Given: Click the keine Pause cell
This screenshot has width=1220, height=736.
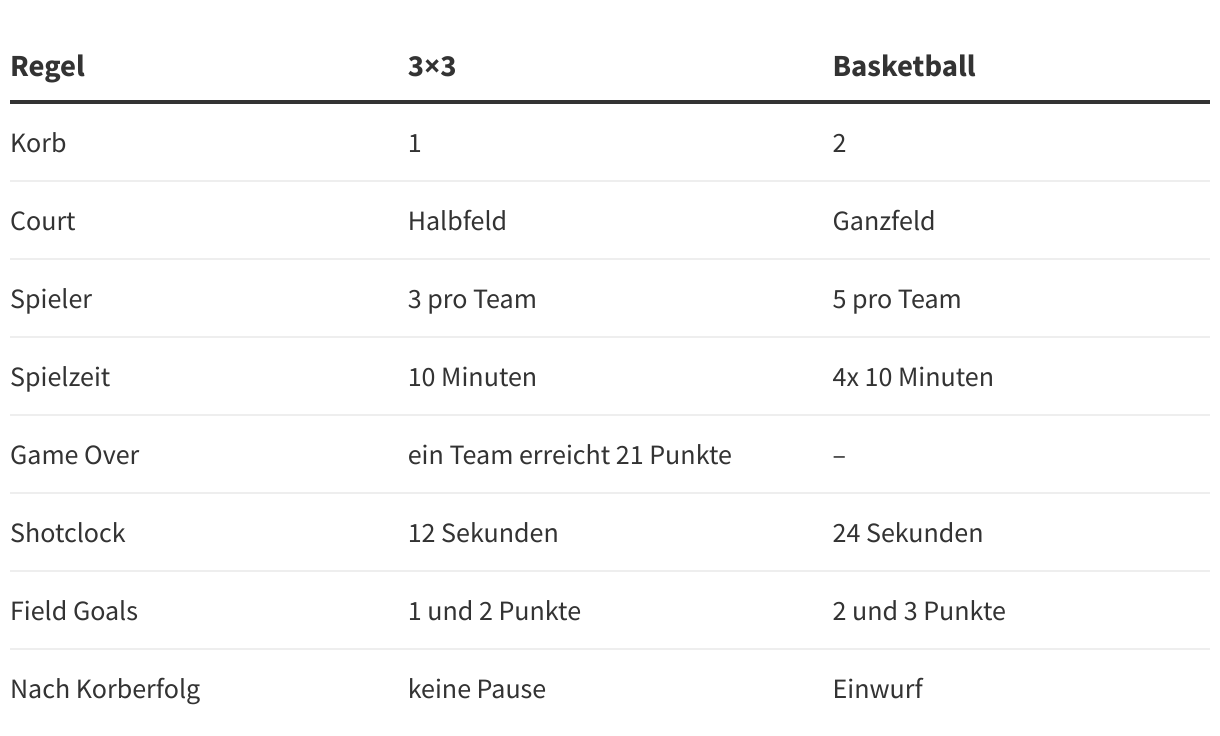Looking at the screenshot, I should click(477, 689).
